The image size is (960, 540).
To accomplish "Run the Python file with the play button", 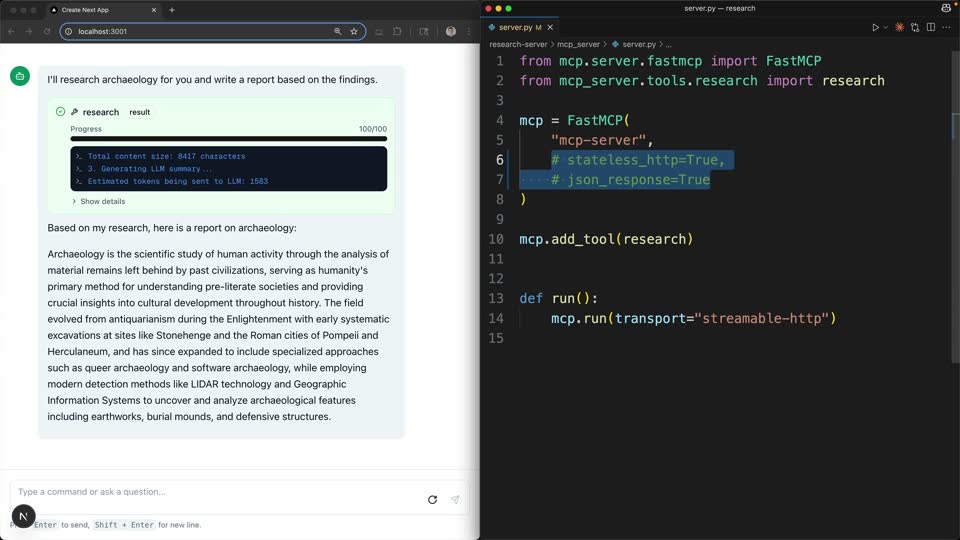I will click(x=876, y=28).
